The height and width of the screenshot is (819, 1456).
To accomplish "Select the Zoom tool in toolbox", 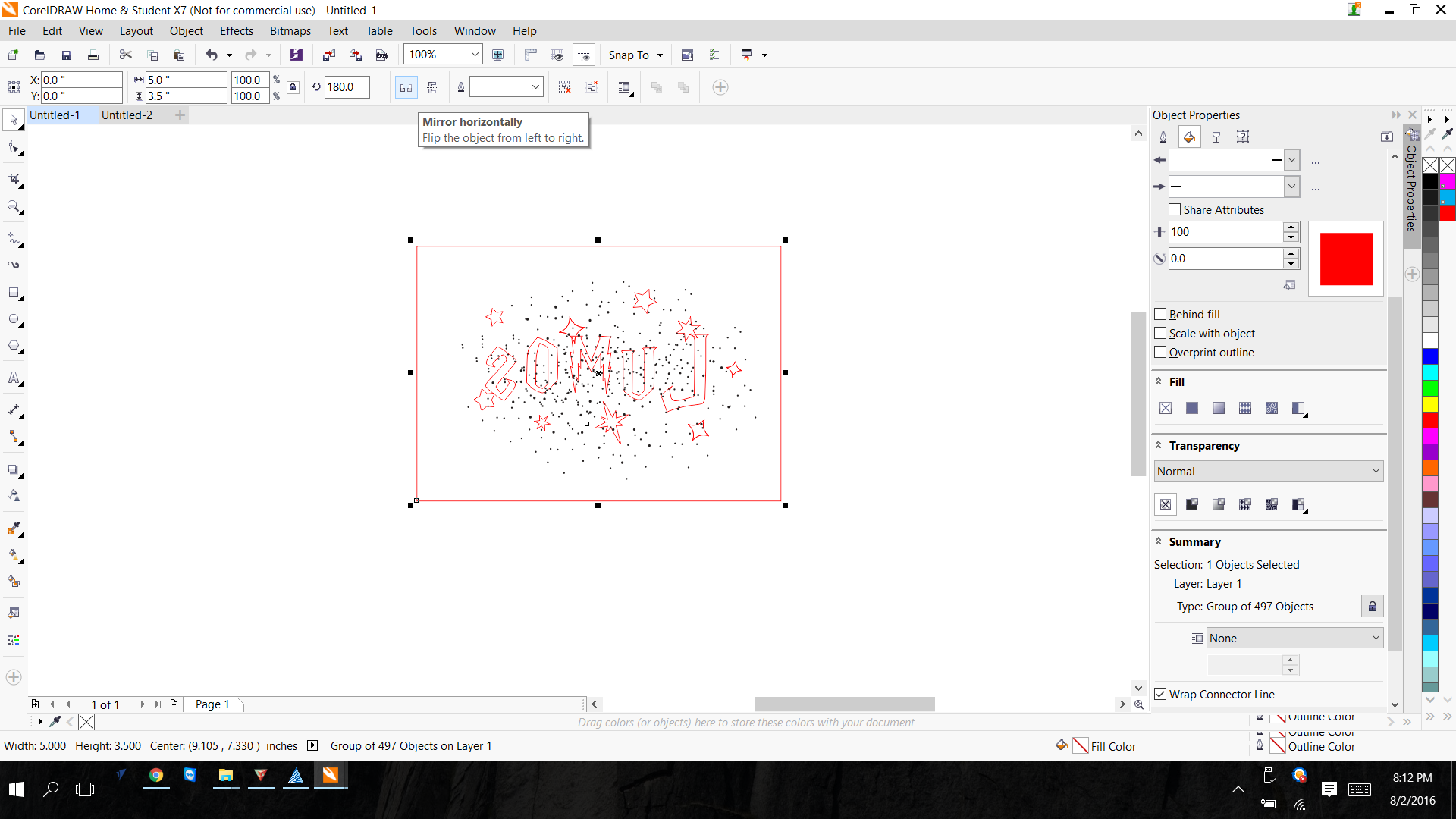I will pyautogui.click(x=14, y=206).
